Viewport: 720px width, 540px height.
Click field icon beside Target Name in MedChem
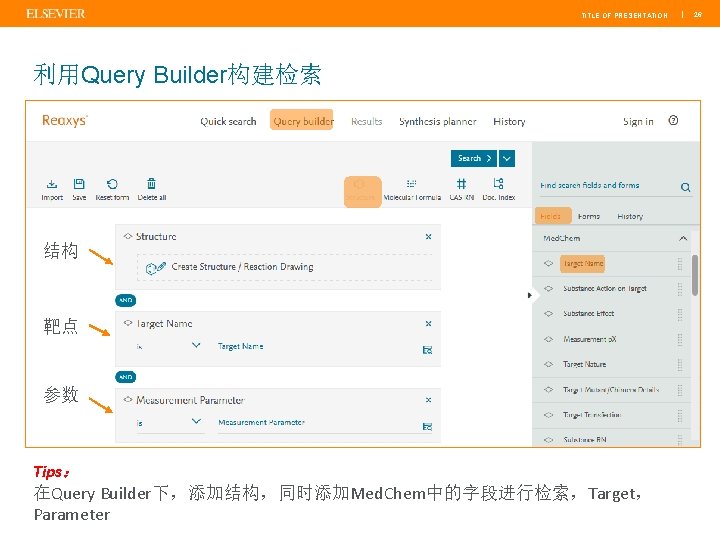548,264
